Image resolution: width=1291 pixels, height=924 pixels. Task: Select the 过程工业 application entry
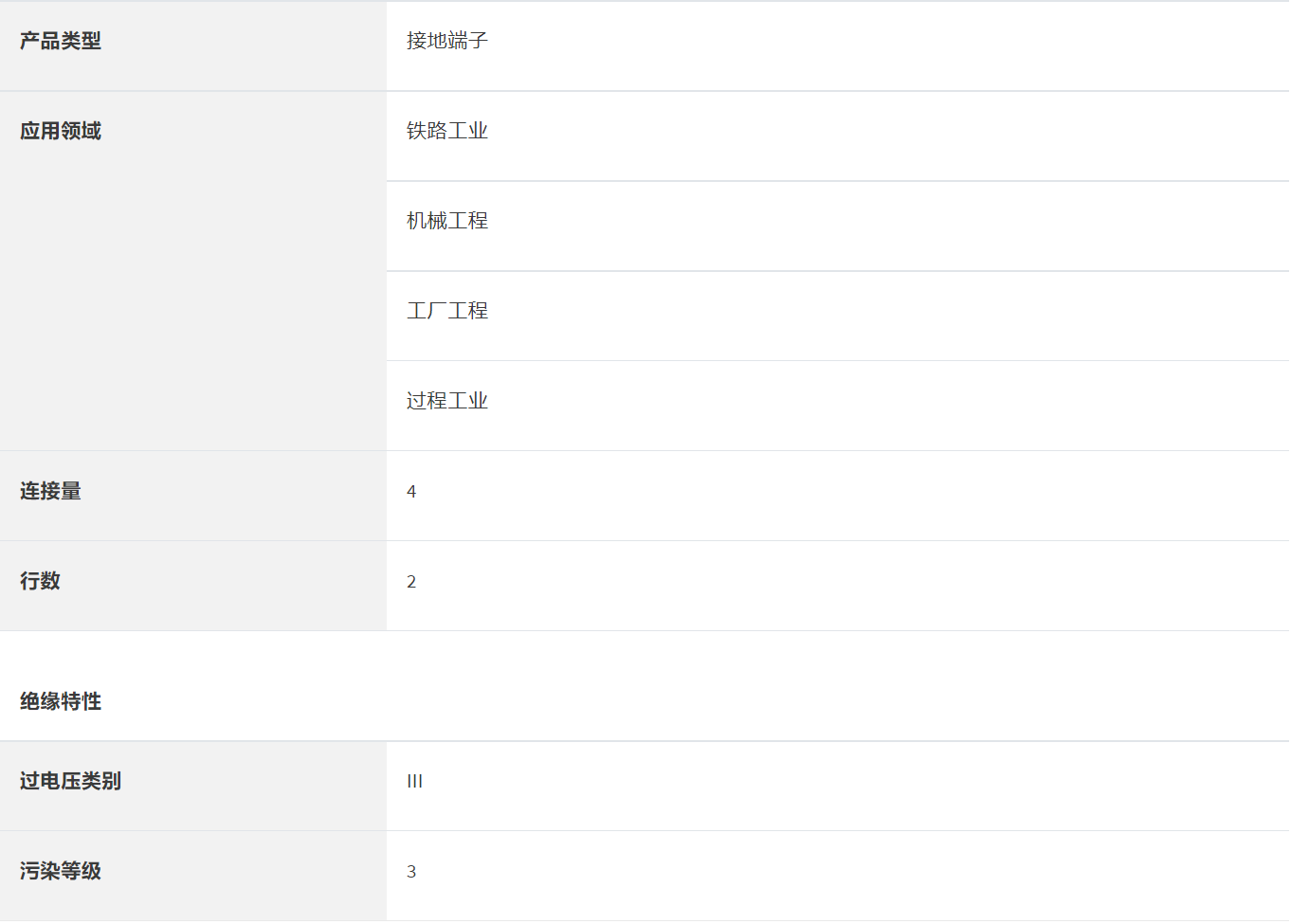tap(446, 401)
